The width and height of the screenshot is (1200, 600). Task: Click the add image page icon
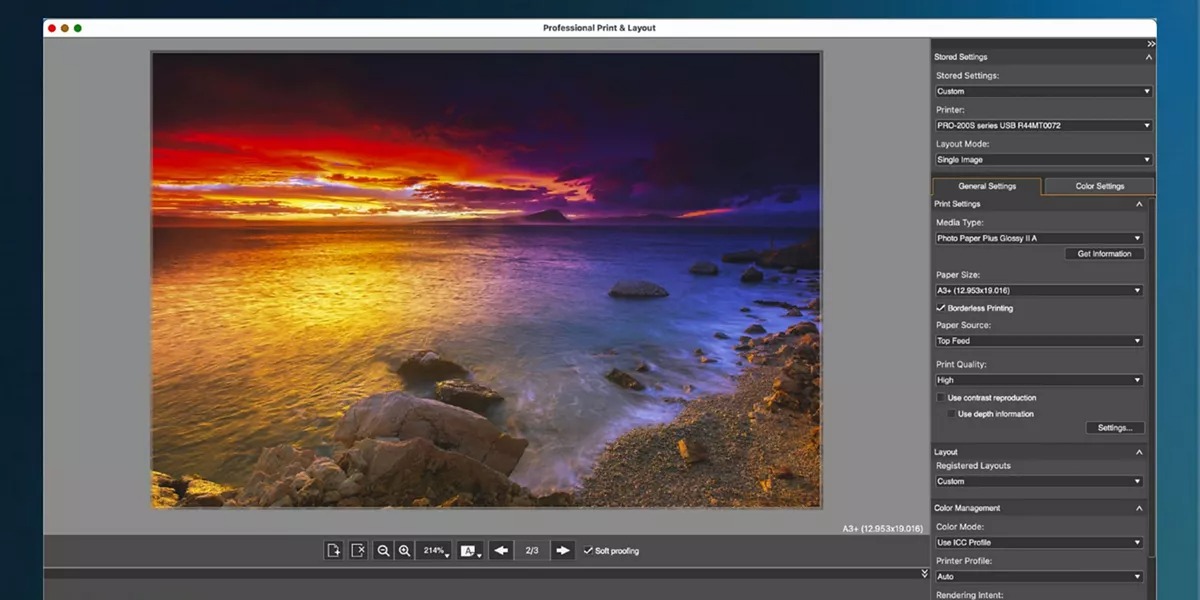pos(334,550)
